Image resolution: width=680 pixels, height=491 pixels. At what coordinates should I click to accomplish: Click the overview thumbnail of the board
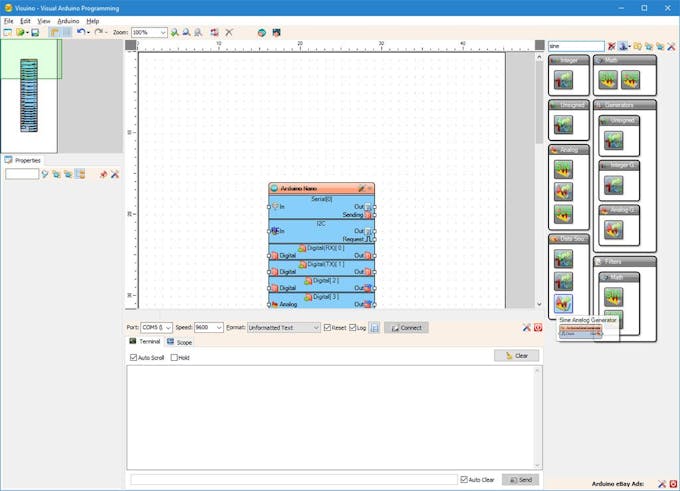click(x=29, y=95)
